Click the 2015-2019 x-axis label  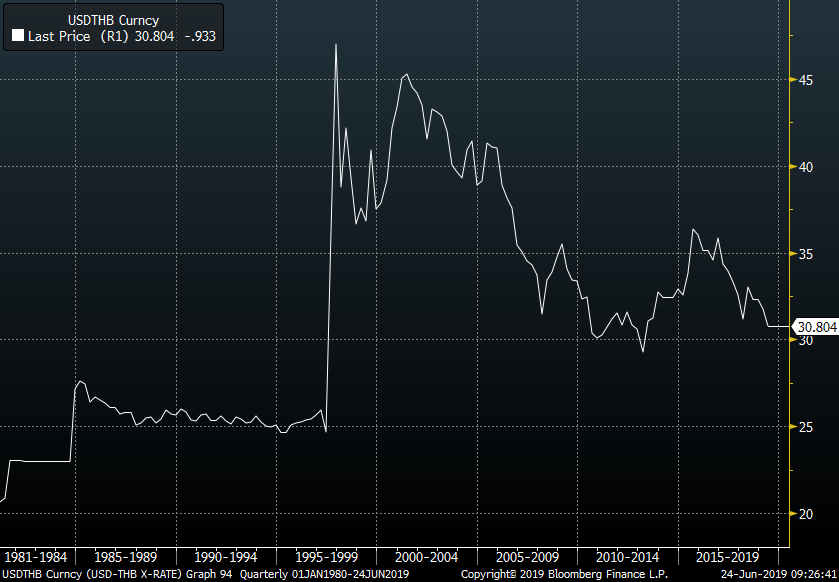[x=728, y=557]
